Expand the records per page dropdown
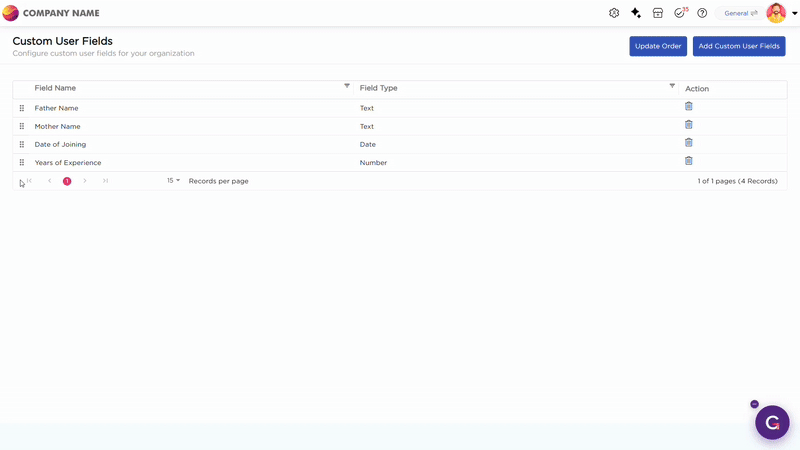Screen dimensions: 800x450 click(x=174, y=181)
